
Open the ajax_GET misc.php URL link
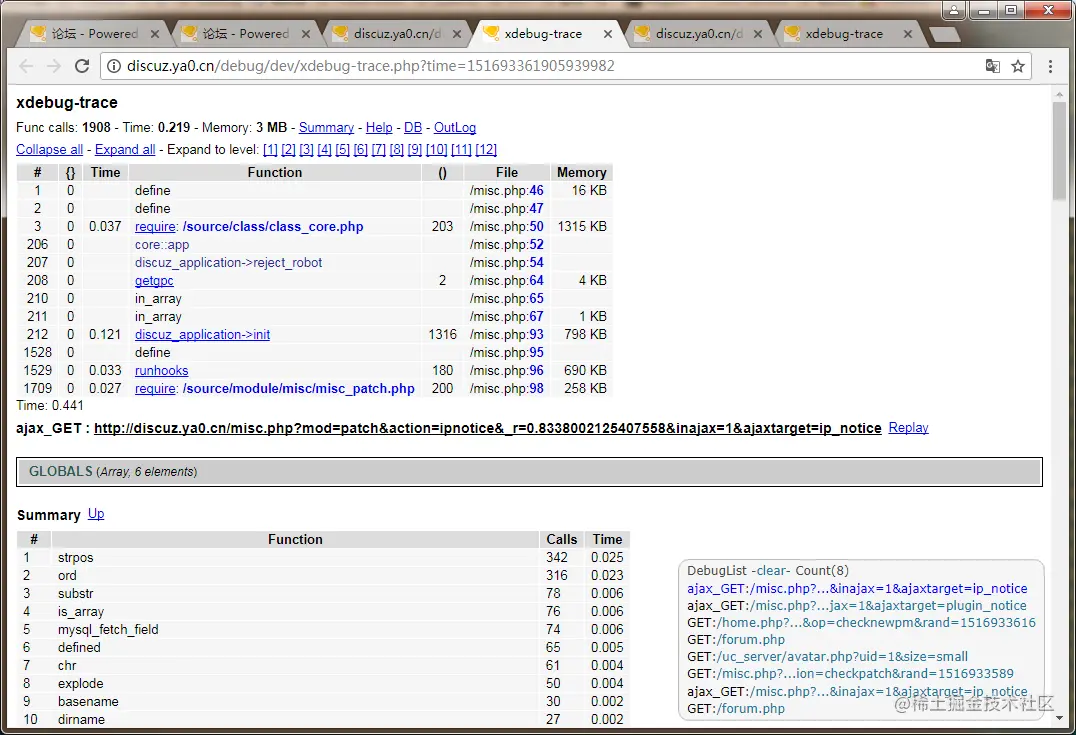point(487,428)
